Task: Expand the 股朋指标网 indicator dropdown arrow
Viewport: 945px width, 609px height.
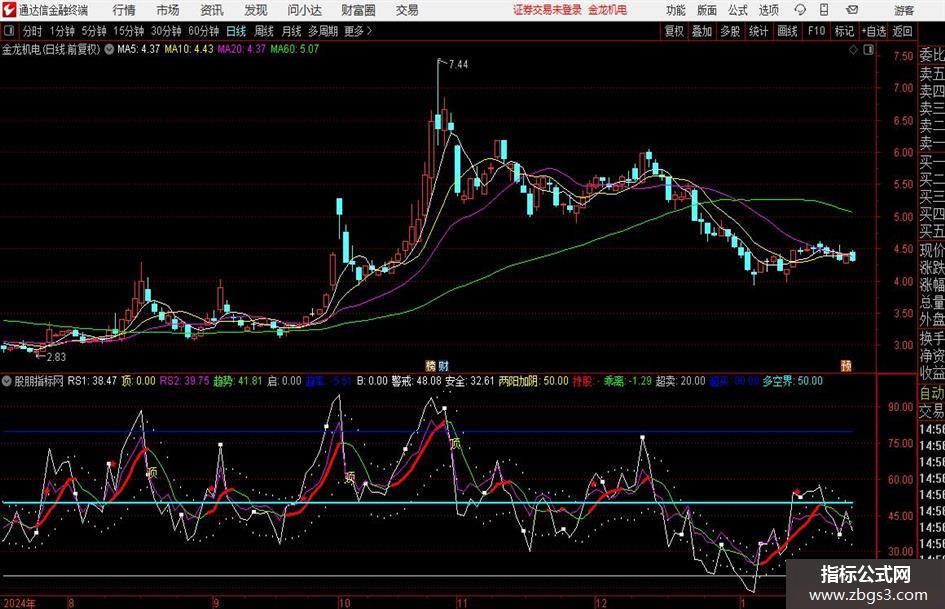Action: pos(7,381)
